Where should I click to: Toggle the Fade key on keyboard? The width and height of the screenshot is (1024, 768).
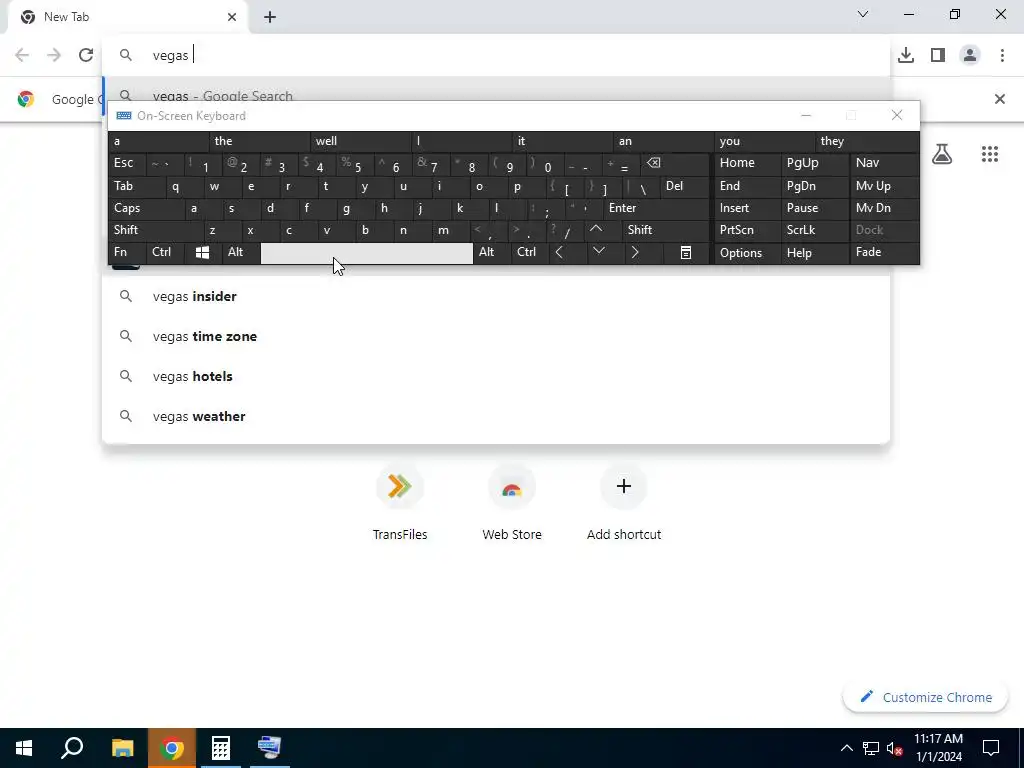884,253
